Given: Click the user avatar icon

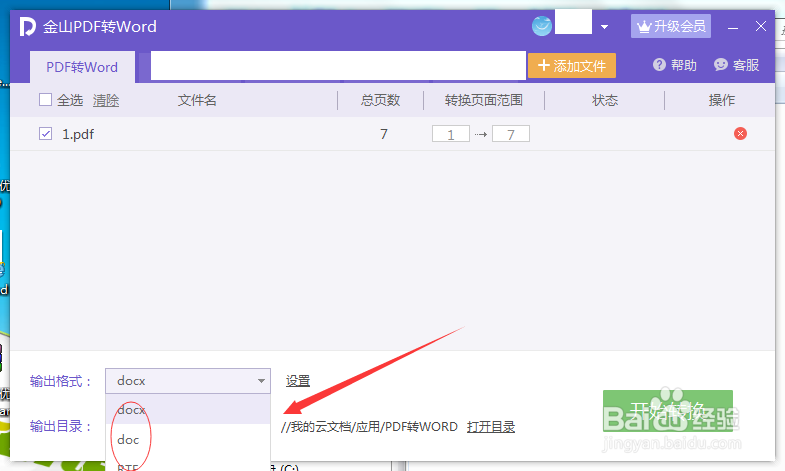Looking at the screenshot, I should coord(542,26).
